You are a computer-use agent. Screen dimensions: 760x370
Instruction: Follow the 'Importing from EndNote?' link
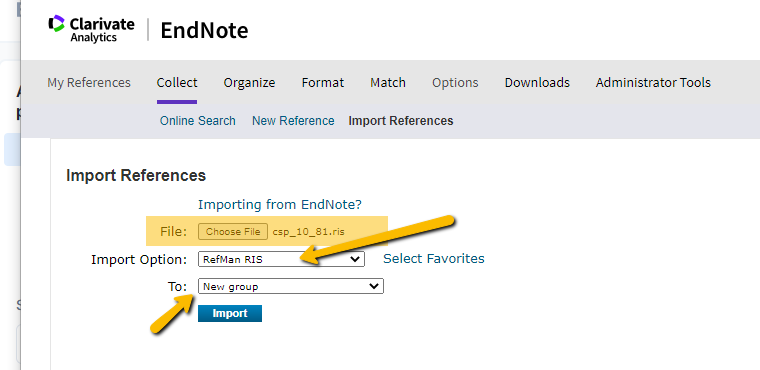click(x=280, y=205)
